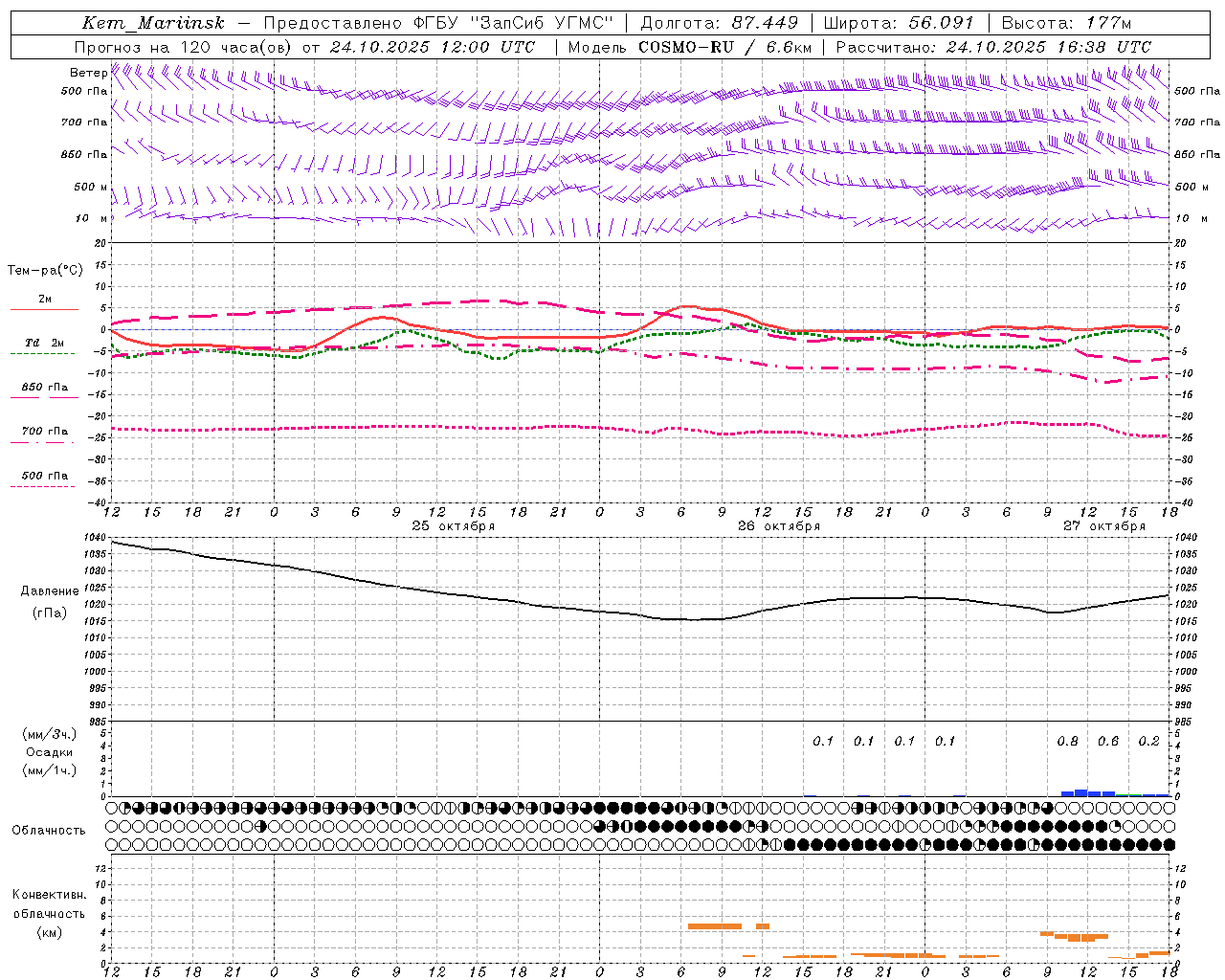Select the Давление pressure panel label
The height and width of the screenshot is (980, 1225).
point(50,591)
